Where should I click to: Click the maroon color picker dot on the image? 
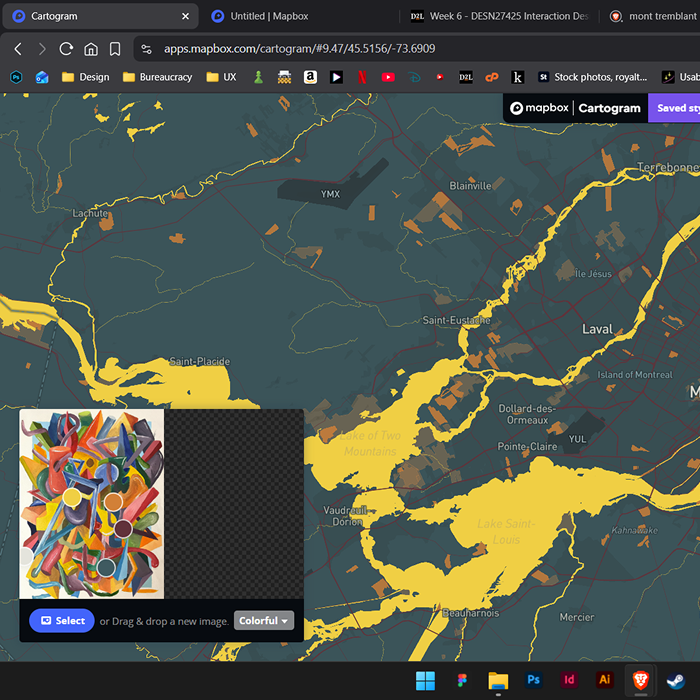coord(123,528)
